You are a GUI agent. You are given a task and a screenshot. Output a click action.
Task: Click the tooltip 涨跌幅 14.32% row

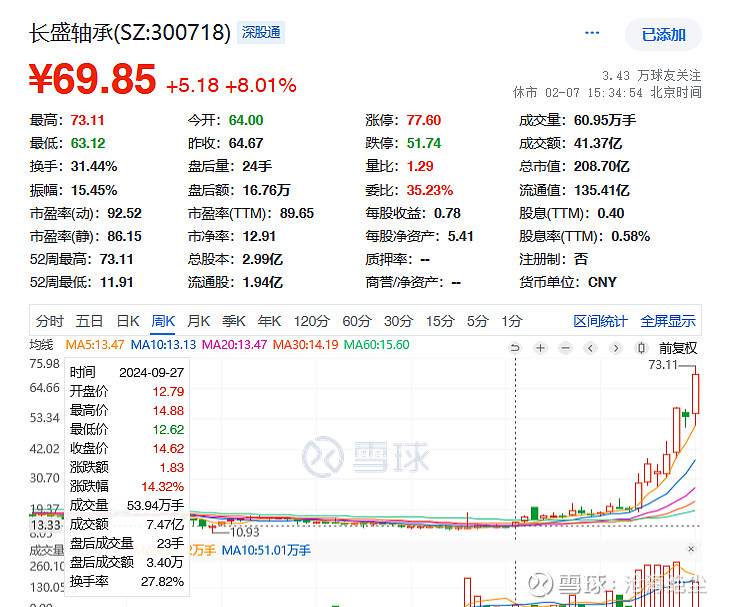pyautogui.click(x=127, y=487)
